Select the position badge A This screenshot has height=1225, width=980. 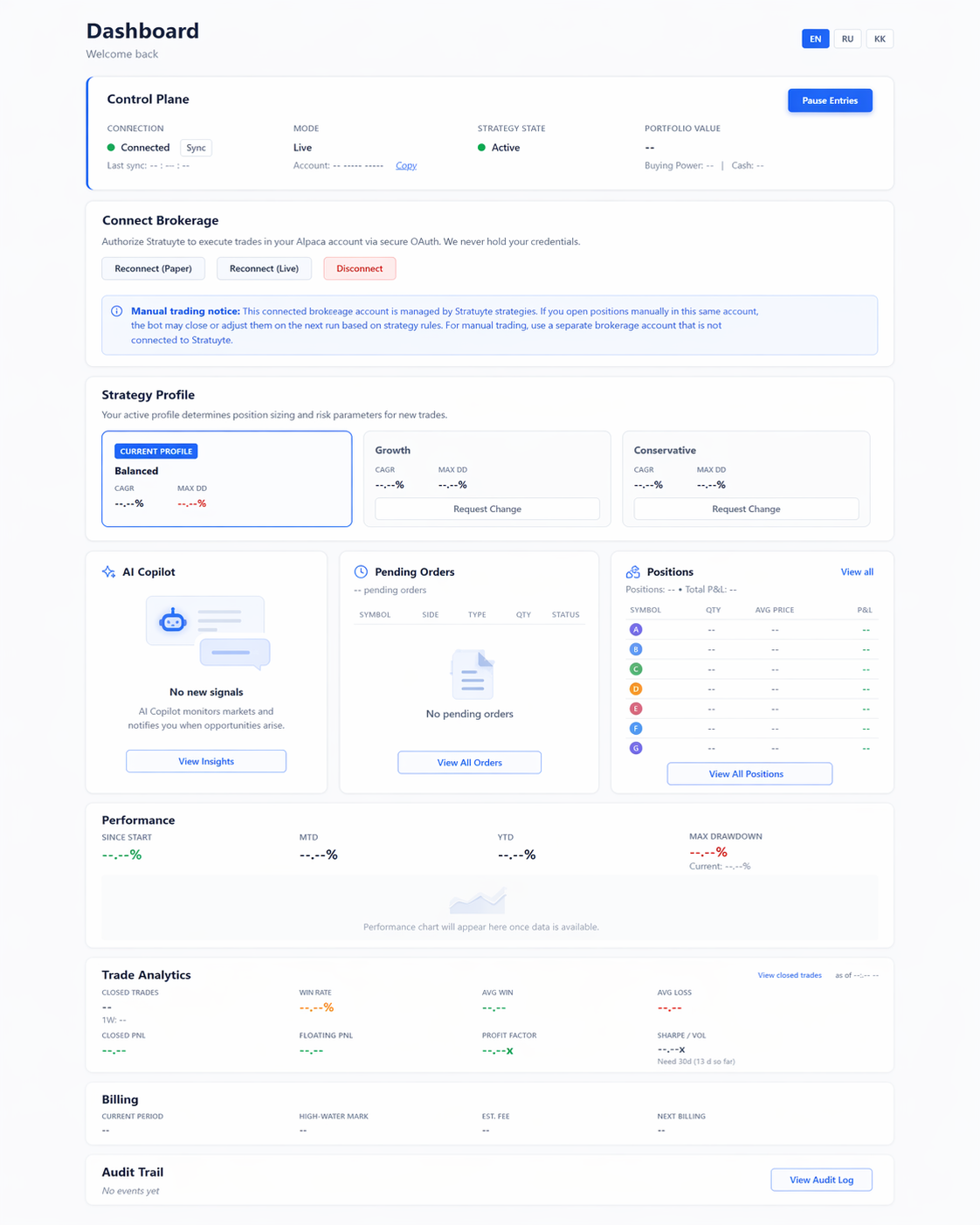coord(636,630)
